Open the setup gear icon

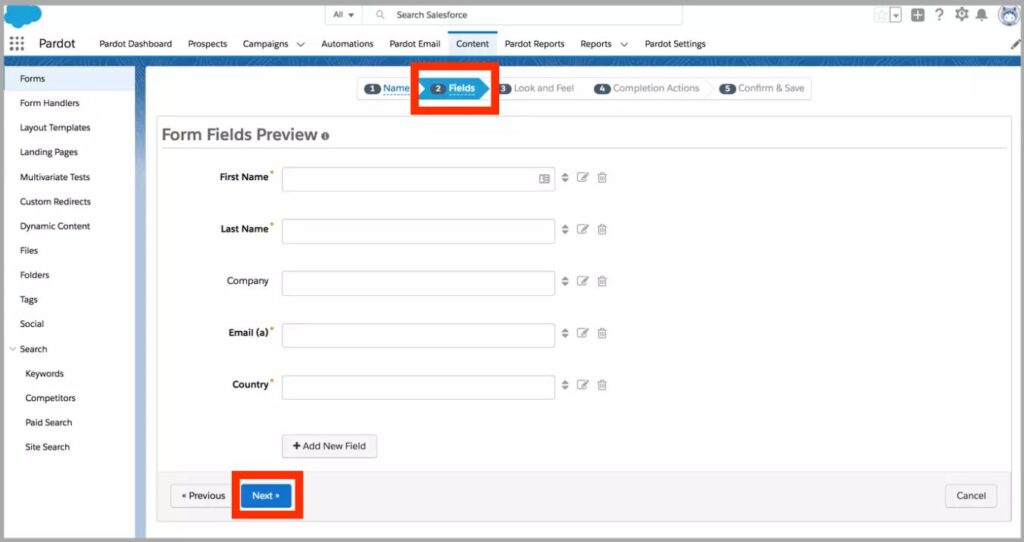coord(961,14)
